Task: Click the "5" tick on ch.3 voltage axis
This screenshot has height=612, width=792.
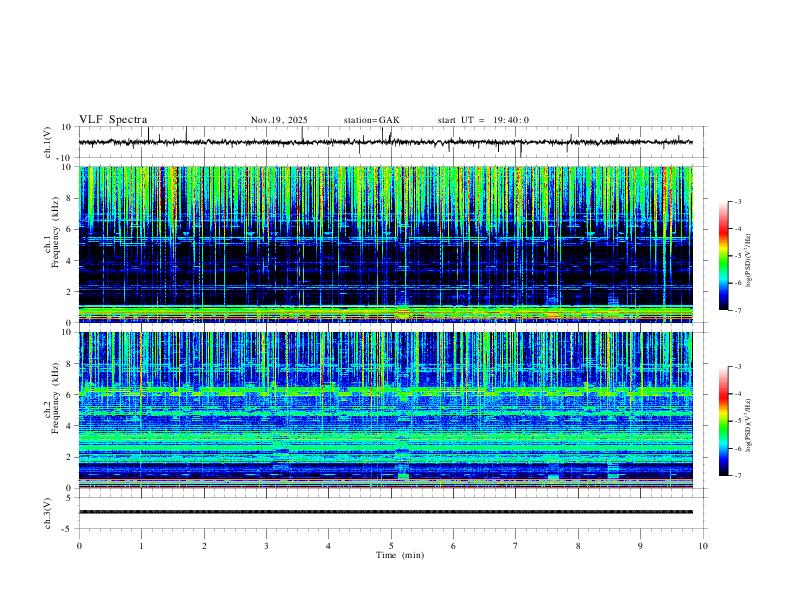Action: [x=69, y=498]
